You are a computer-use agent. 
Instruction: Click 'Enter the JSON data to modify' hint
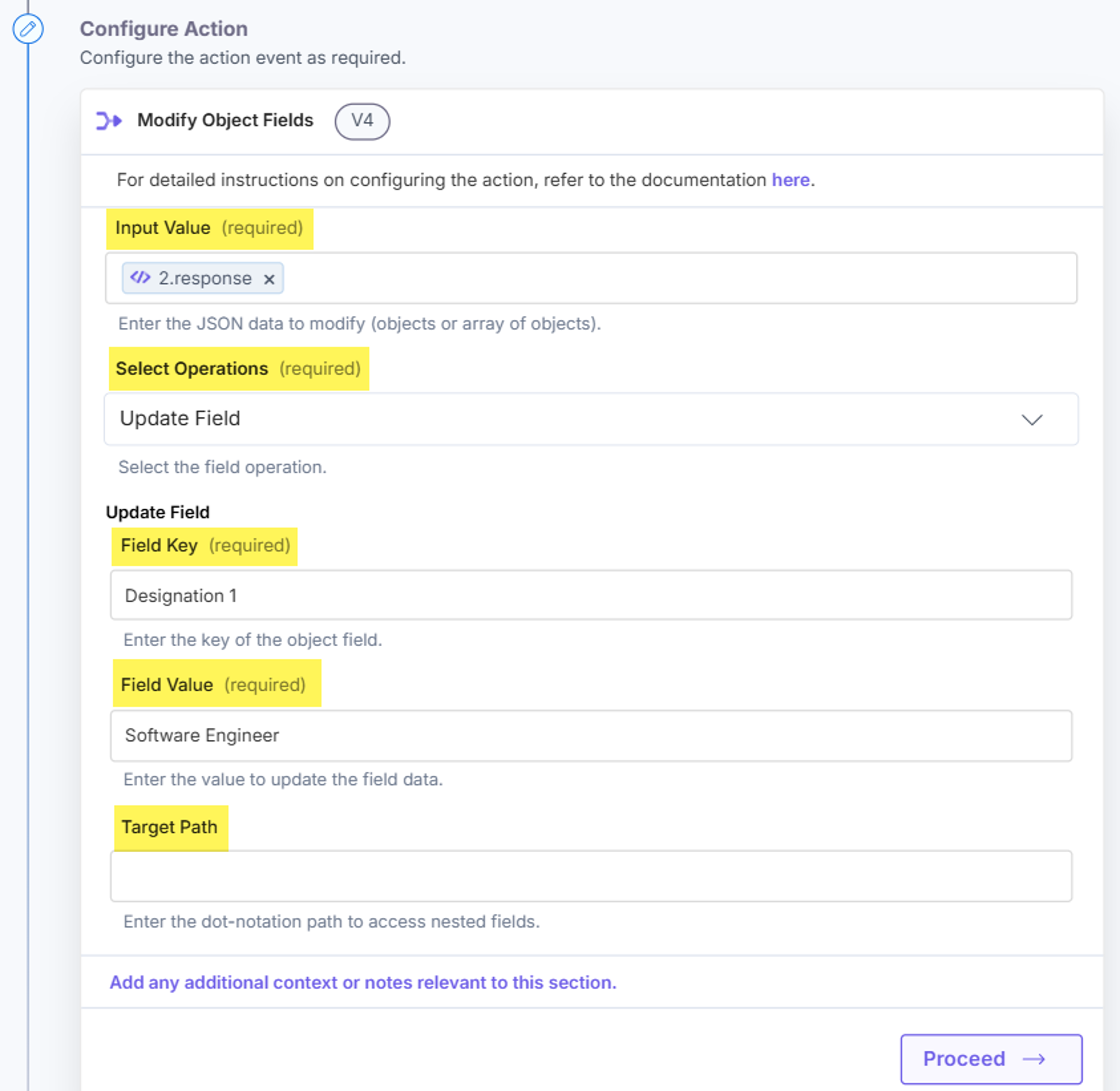360,324
